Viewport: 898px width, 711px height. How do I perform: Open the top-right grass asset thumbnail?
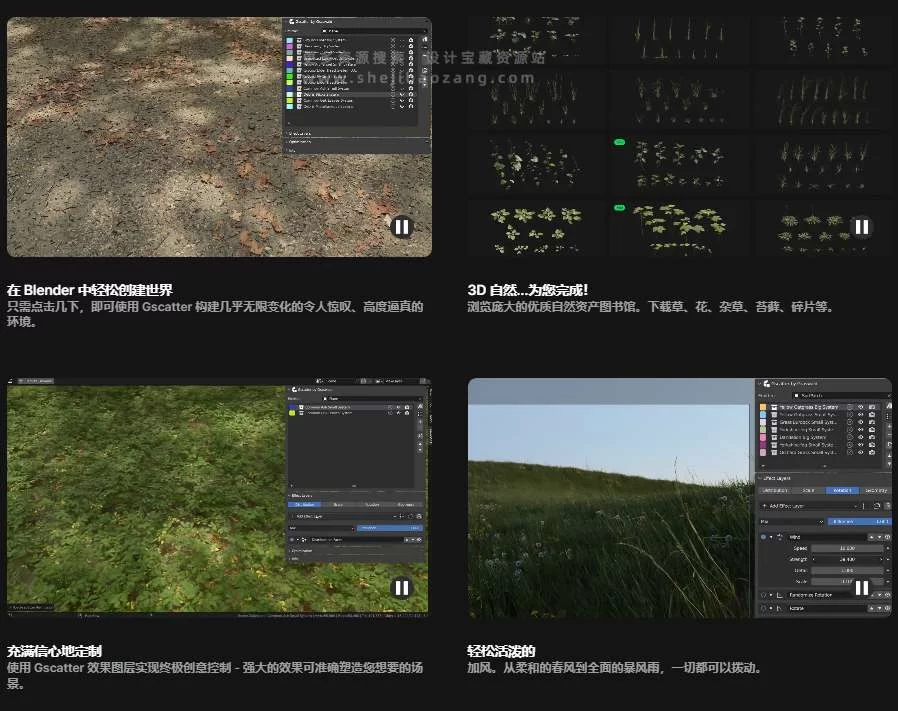pyautogui.click(x=823, y=40)
